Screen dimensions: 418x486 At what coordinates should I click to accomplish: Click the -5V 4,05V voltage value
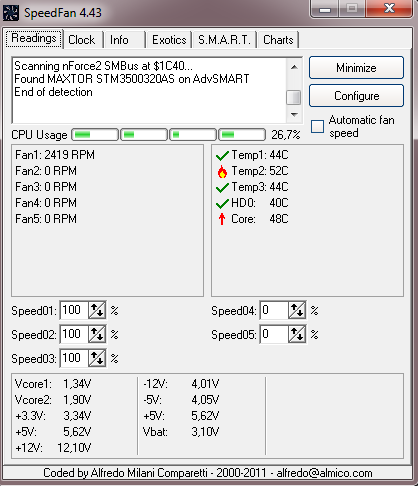point(205,400)
